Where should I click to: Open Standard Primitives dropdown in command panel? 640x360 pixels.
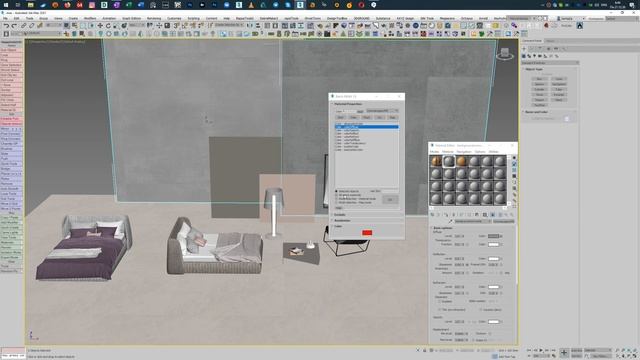tap(550, 63)
